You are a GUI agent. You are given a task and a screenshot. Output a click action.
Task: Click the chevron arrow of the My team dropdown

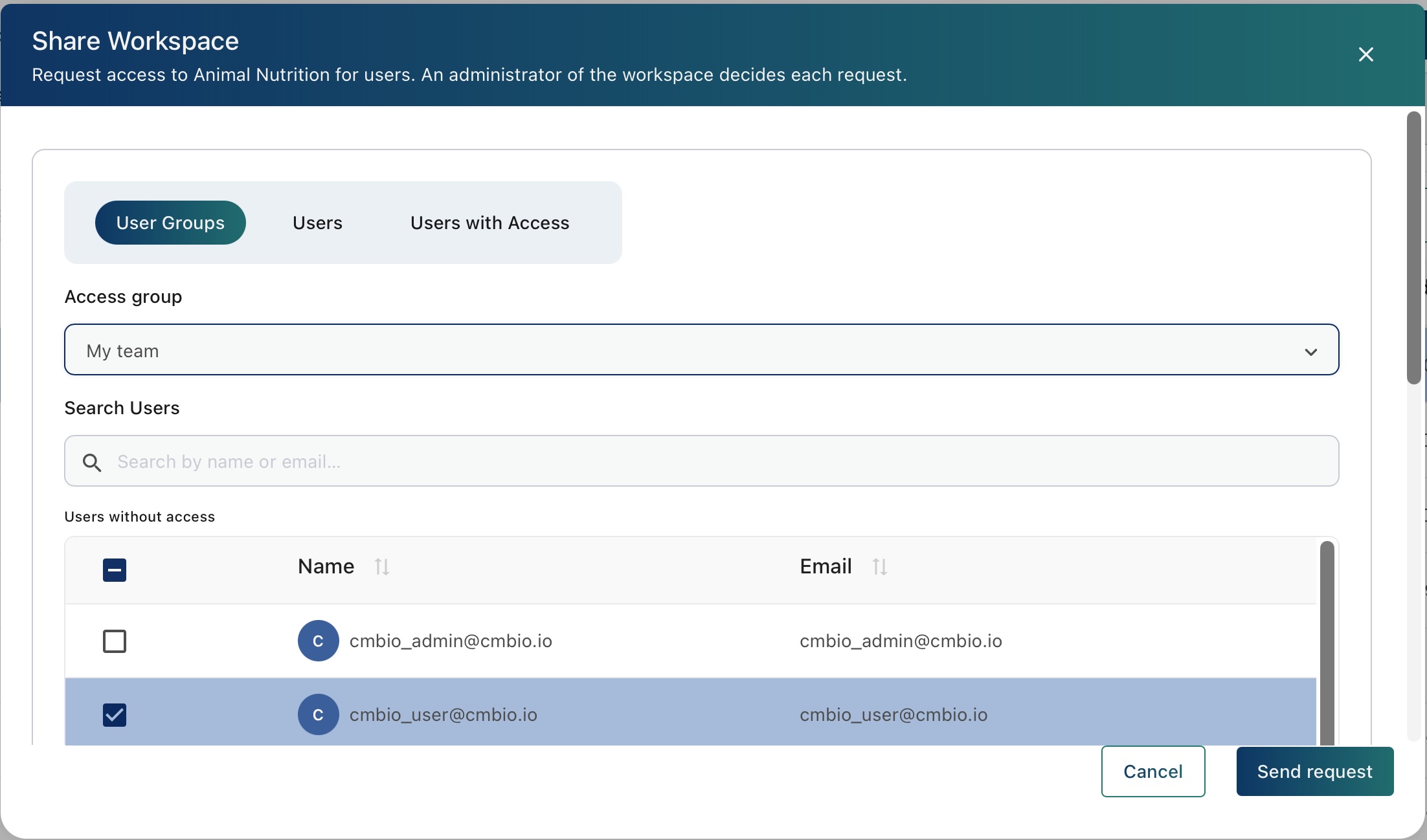click(1311, 352)
